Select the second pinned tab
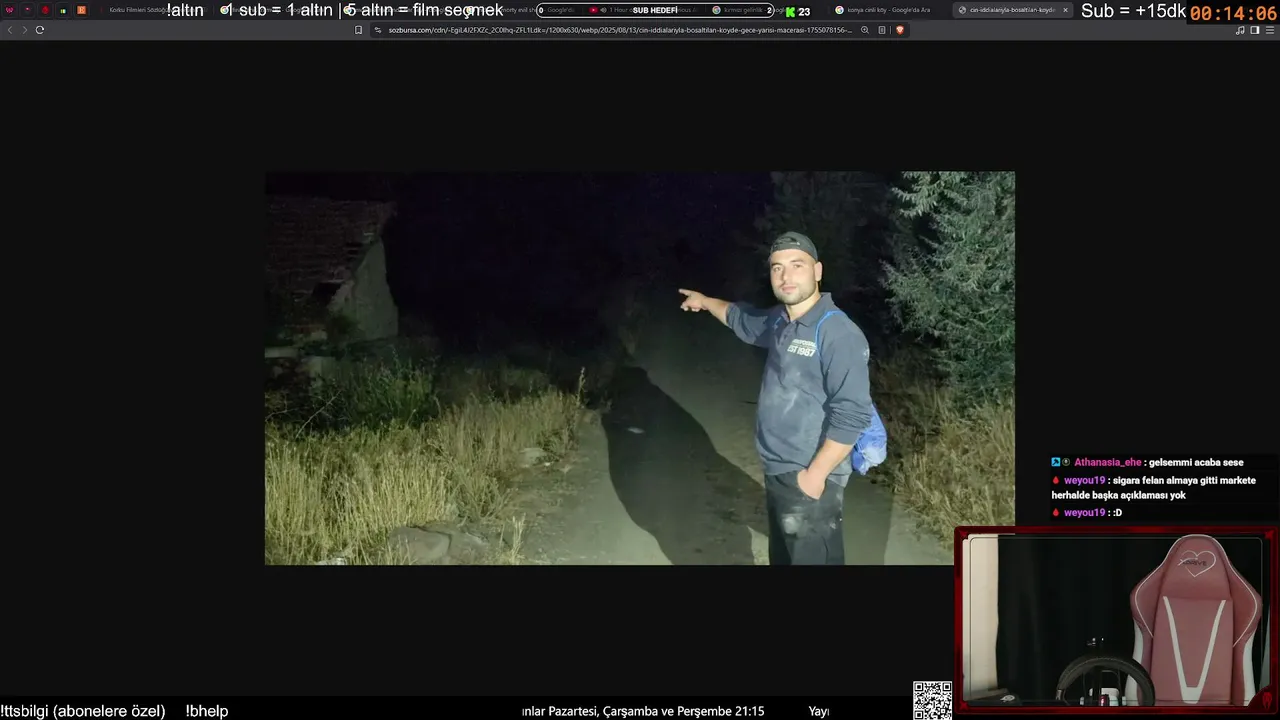Screen dimensions: 1280x720 (27, 10)
